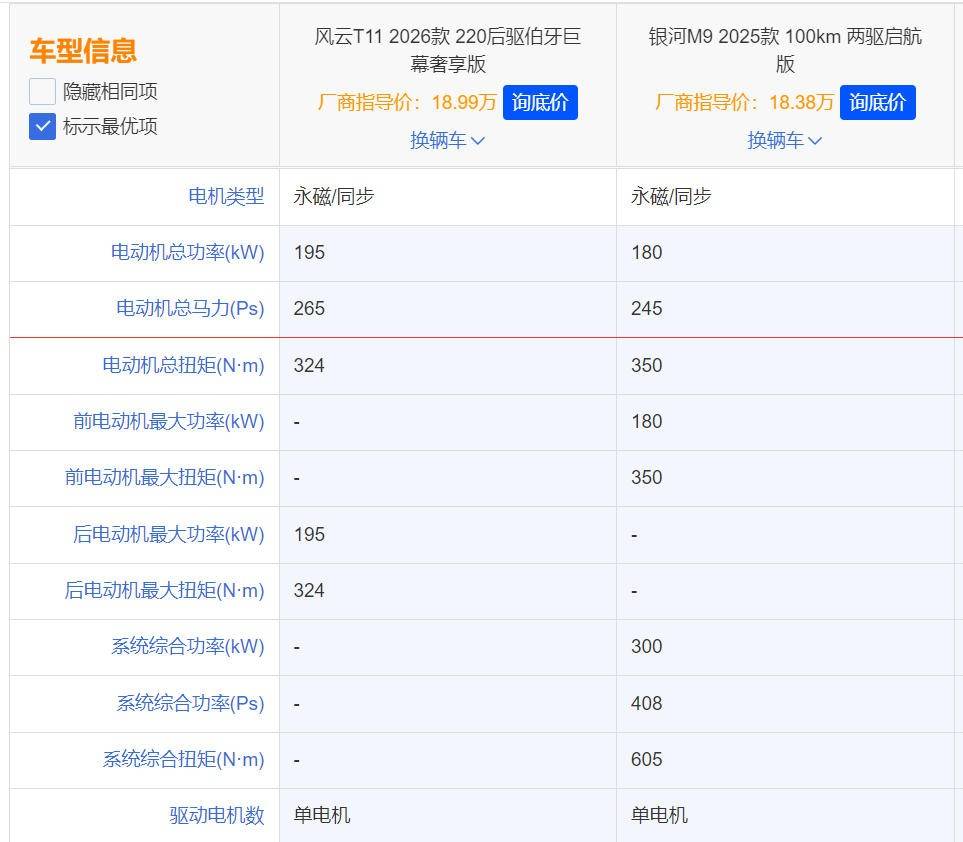963x842 pixels.
Task: Expand 换辆车 under the 银河M9 column
Action: tap(786, 140)
